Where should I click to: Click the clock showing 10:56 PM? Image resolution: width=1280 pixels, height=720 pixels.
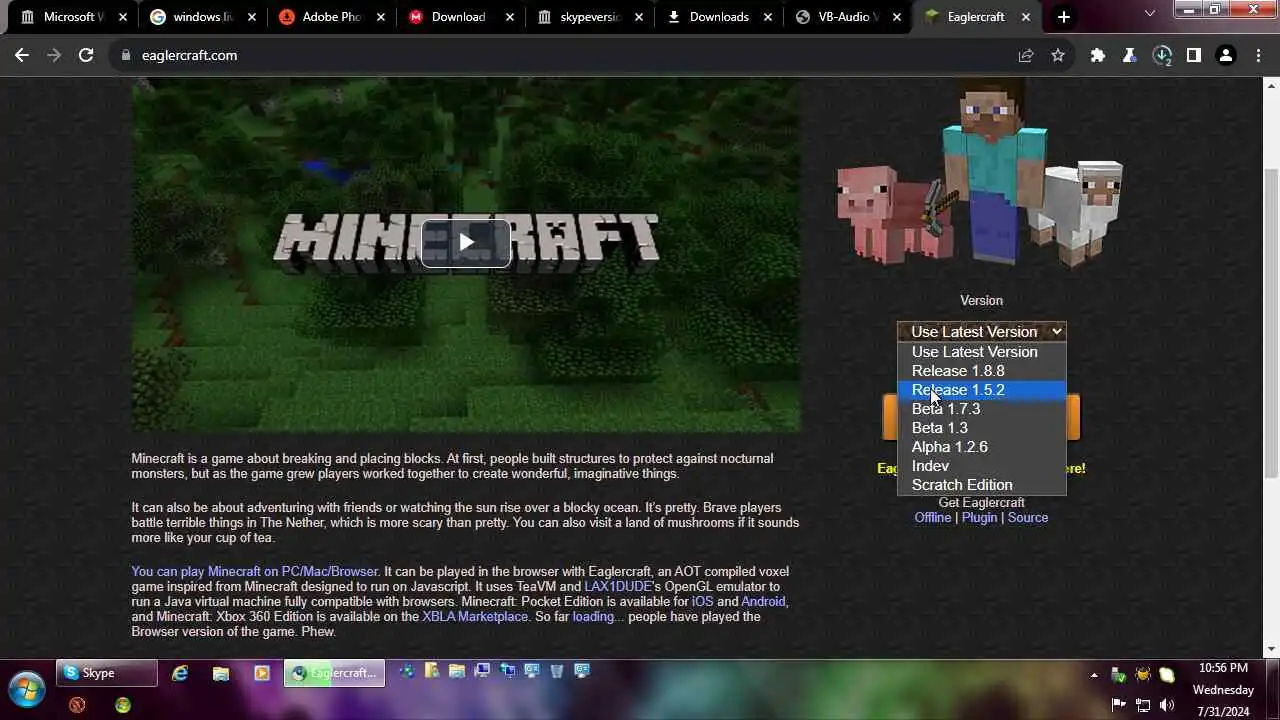(x=1222, y=668)
